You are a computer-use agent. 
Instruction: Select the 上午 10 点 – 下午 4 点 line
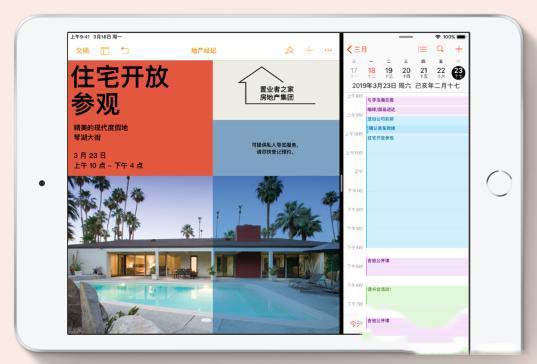[x=108, y=165]
